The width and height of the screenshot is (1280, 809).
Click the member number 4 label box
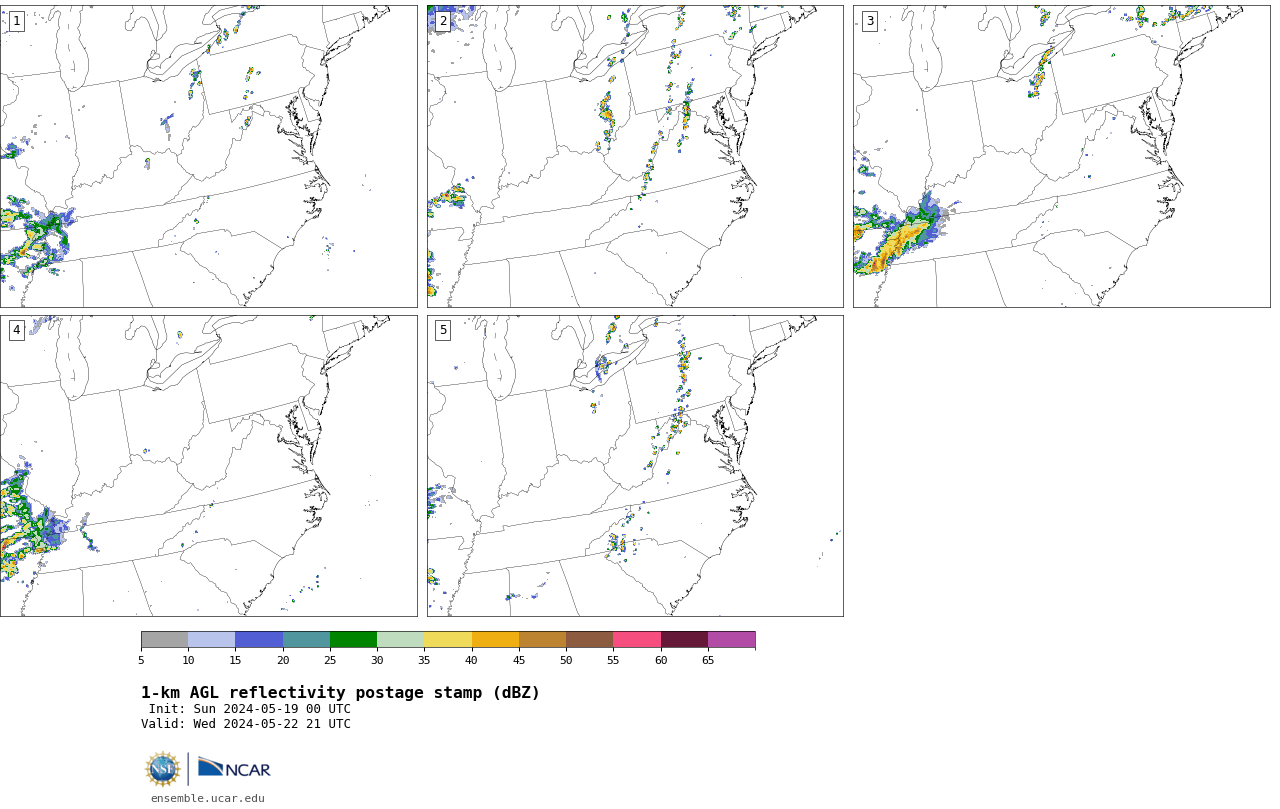pyautogui.click(x=16, y=330)
